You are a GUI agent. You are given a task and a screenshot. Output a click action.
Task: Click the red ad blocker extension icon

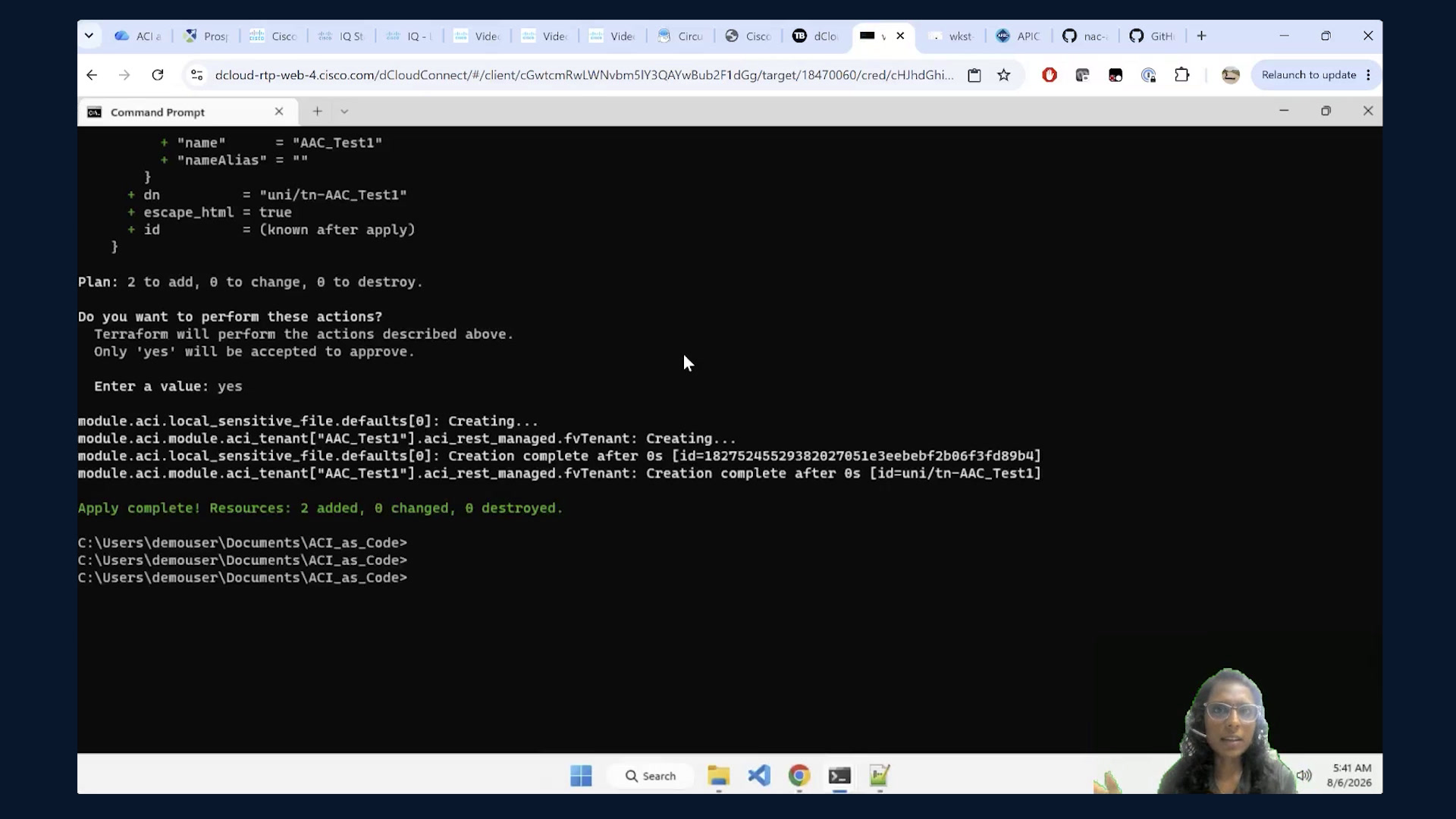(x=1050, y=75)
